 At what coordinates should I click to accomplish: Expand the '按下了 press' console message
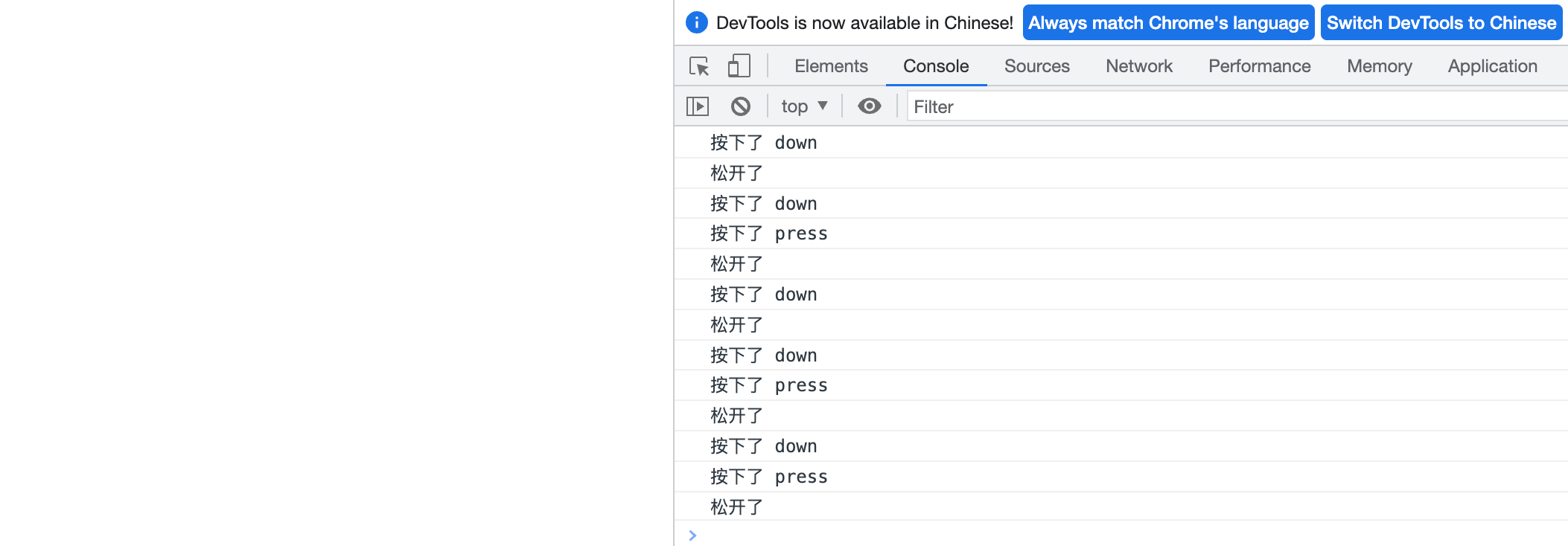pyautogui.click(x=768, y=233)
